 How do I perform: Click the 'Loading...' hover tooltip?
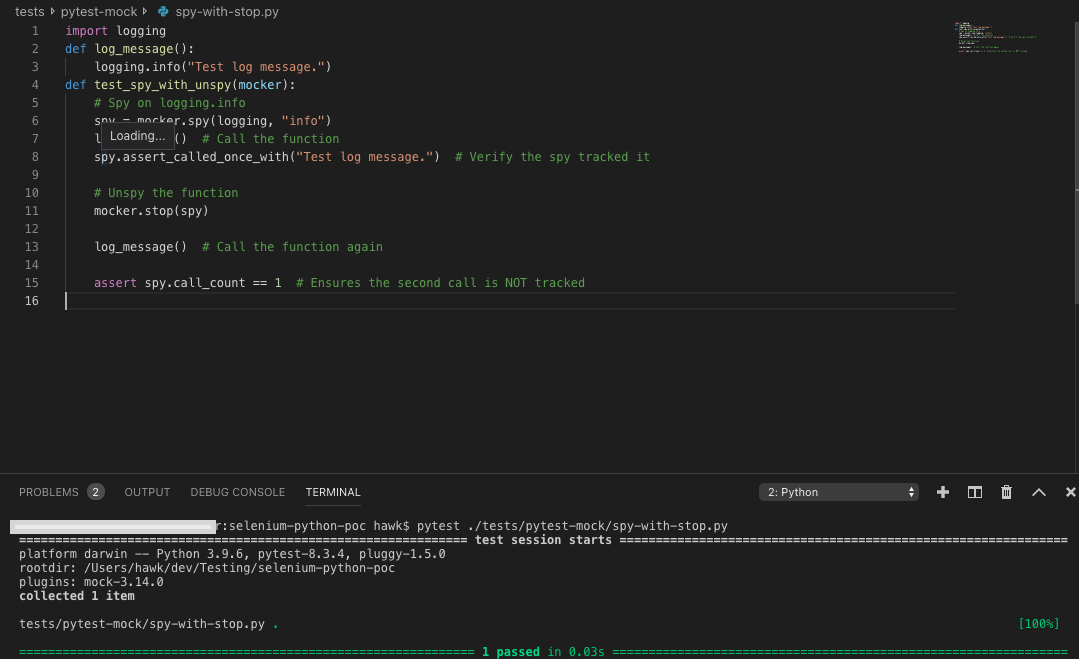(x=138, y=136)
